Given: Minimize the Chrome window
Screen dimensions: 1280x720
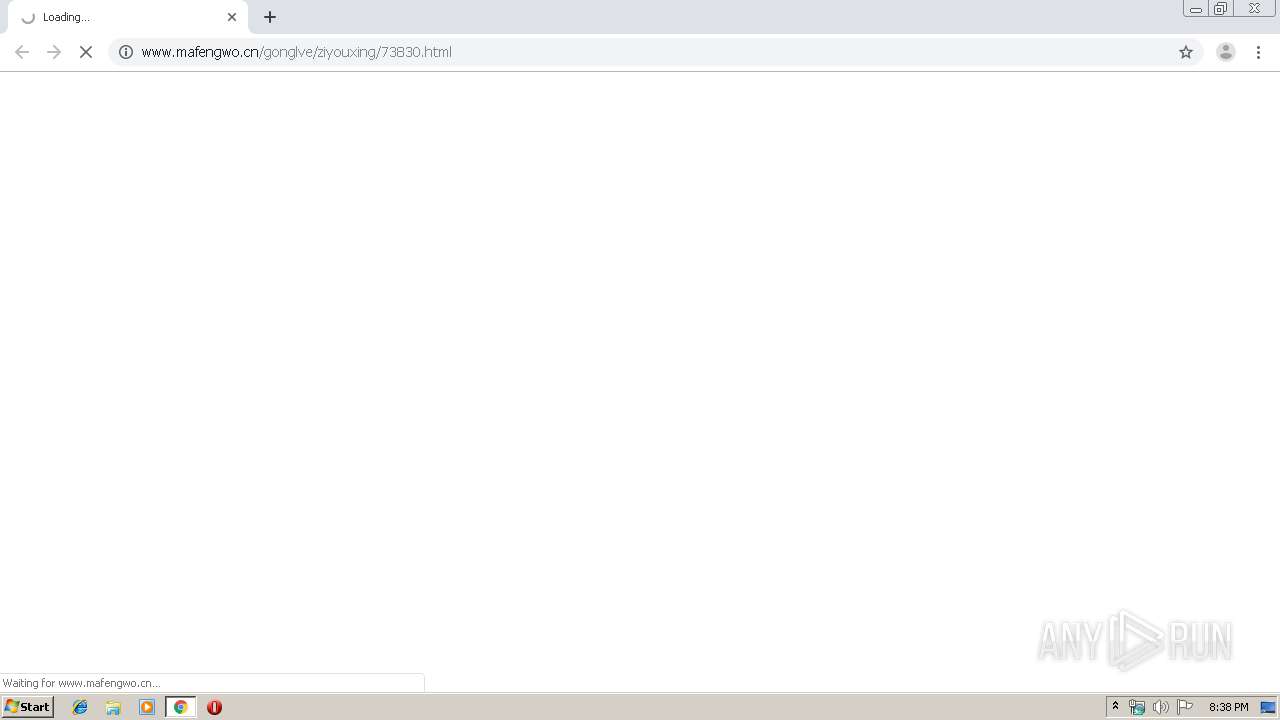Looking at the screenshot, I should pos(1196,9).
